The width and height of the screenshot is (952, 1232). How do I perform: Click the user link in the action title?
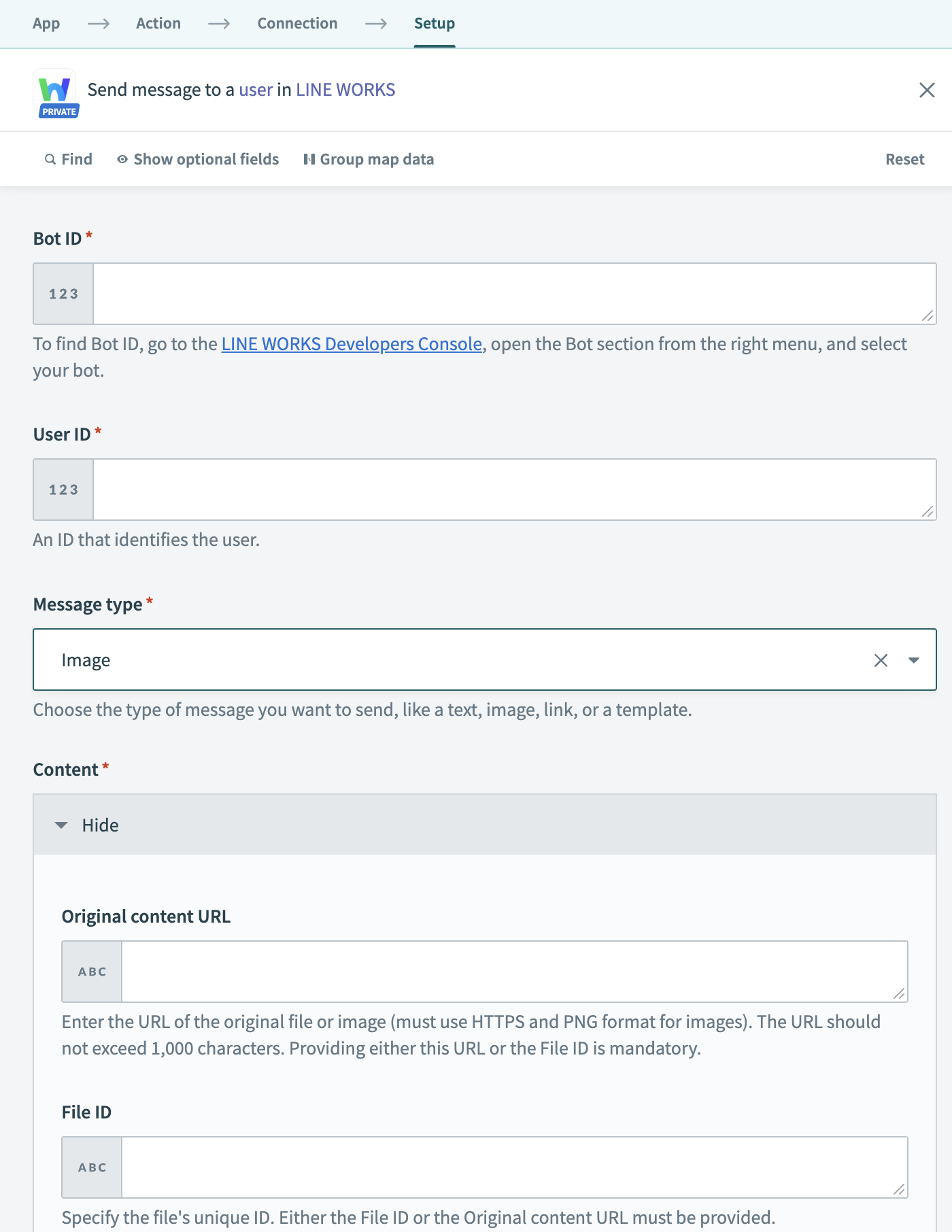[x=256, y=89]
